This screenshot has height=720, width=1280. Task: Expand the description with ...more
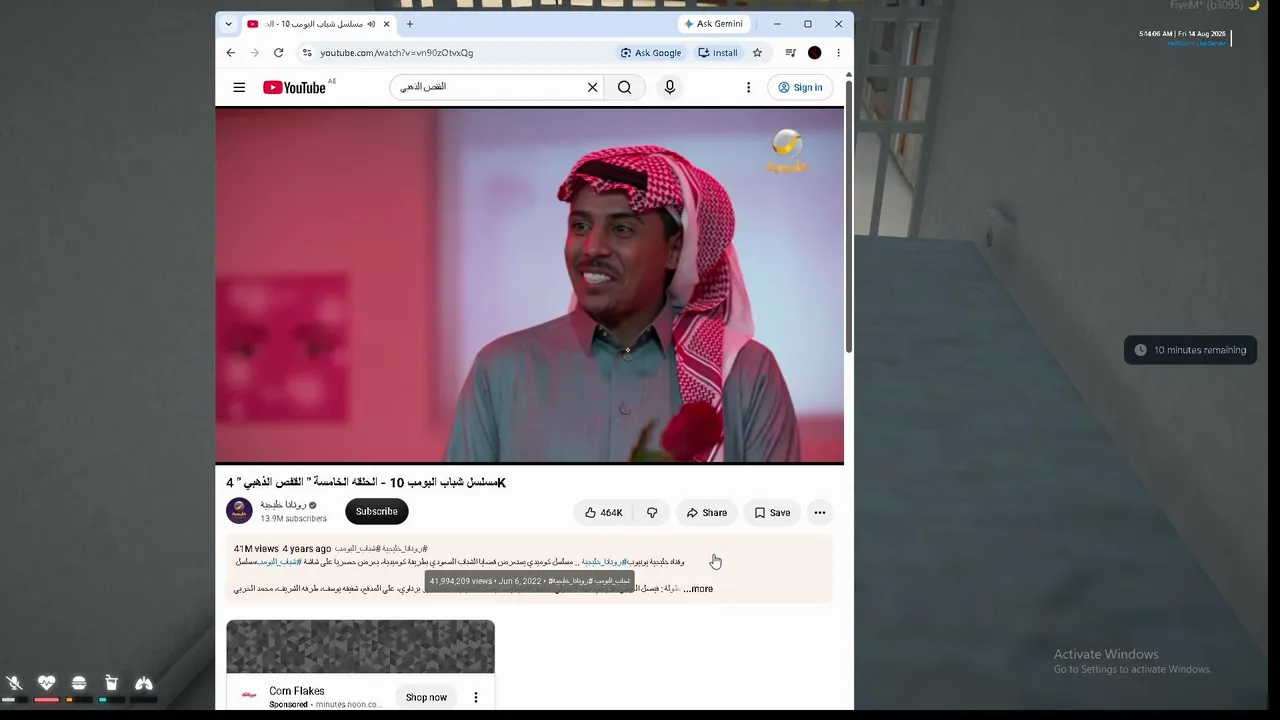pos(698,589)
